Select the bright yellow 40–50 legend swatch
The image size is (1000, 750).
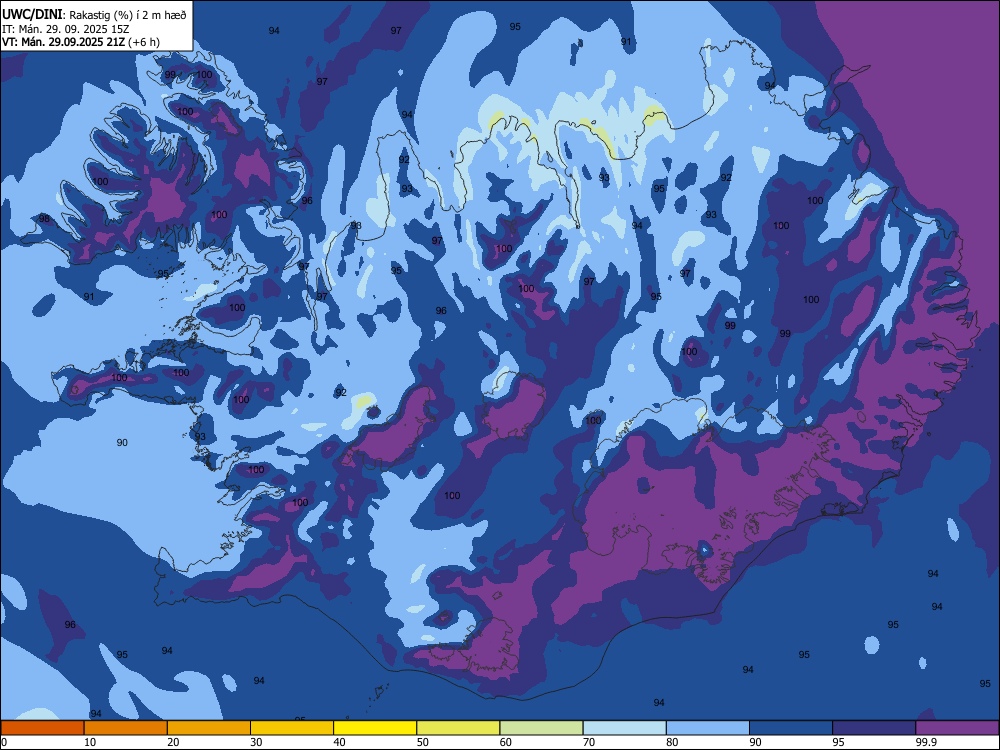click(375, 728)
